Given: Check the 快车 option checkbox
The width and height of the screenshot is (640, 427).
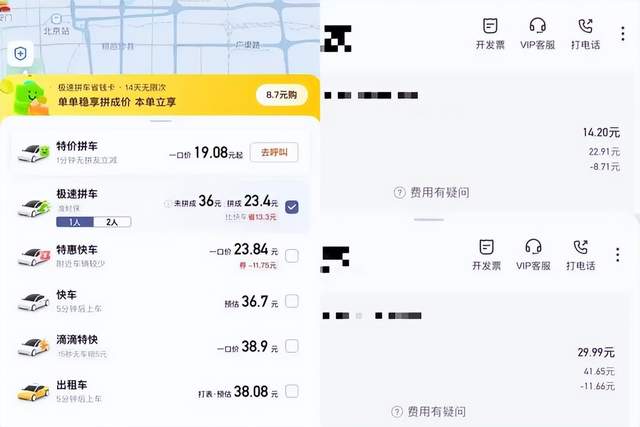Looking at the screenshot, I should 291,301.
